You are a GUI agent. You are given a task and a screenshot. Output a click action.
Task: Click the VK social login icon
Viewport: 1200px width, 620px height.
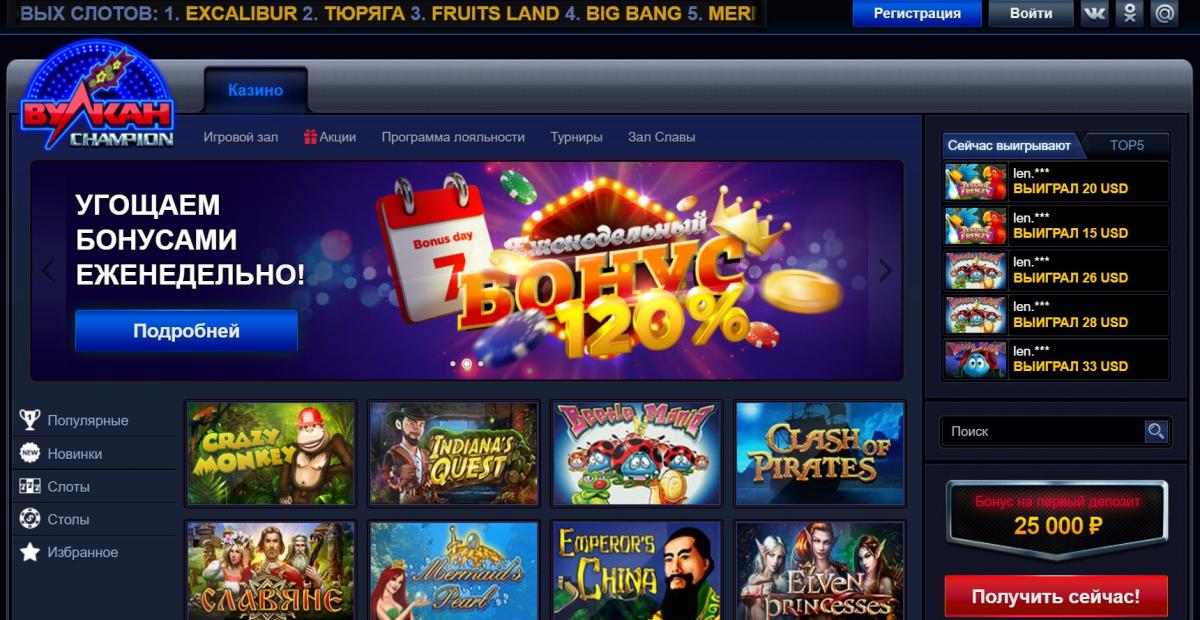point(1095,14)
